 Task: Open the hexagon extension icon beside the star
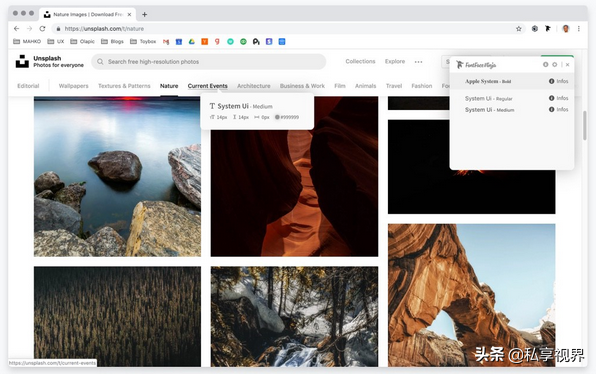[x=534, y=29]
